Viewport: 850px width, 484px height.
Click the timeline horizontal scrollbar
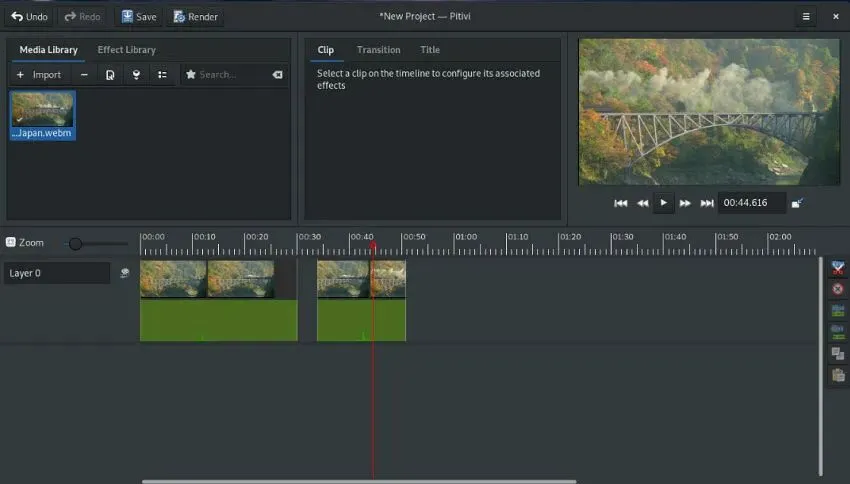pos(359,481)
